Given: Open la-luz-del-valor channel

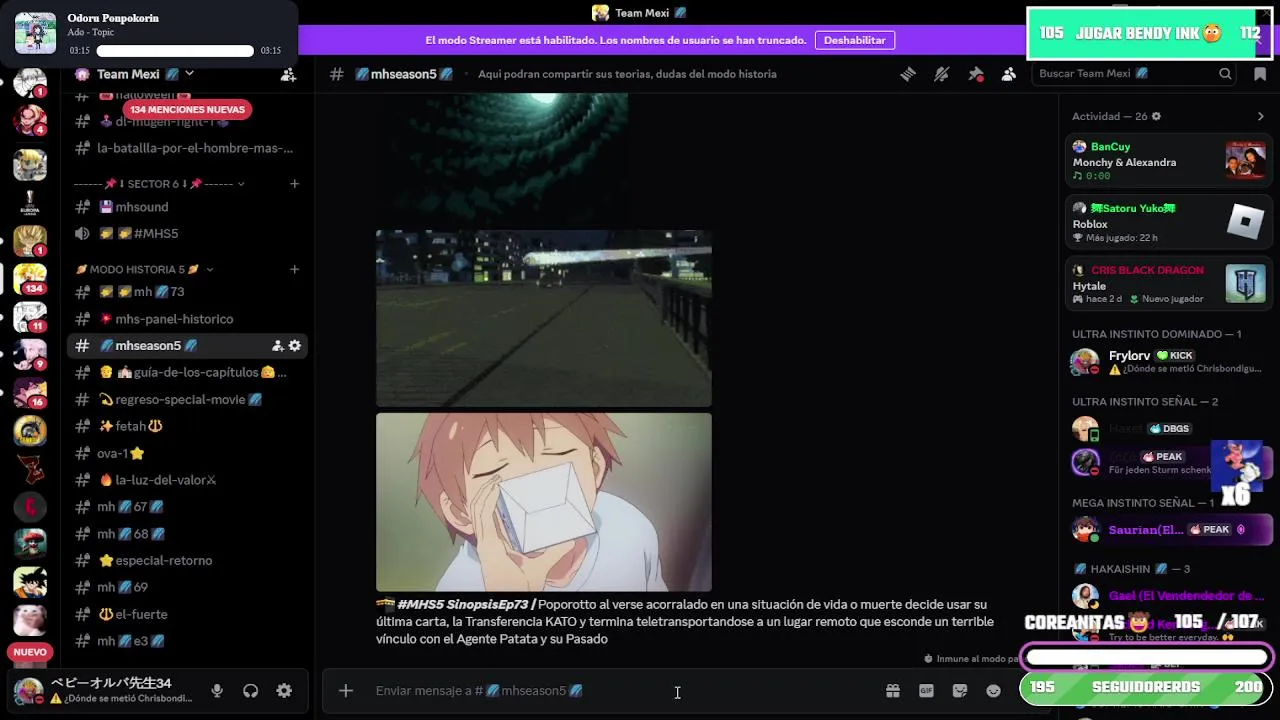Looking at the screenshot, I should 187,480.
